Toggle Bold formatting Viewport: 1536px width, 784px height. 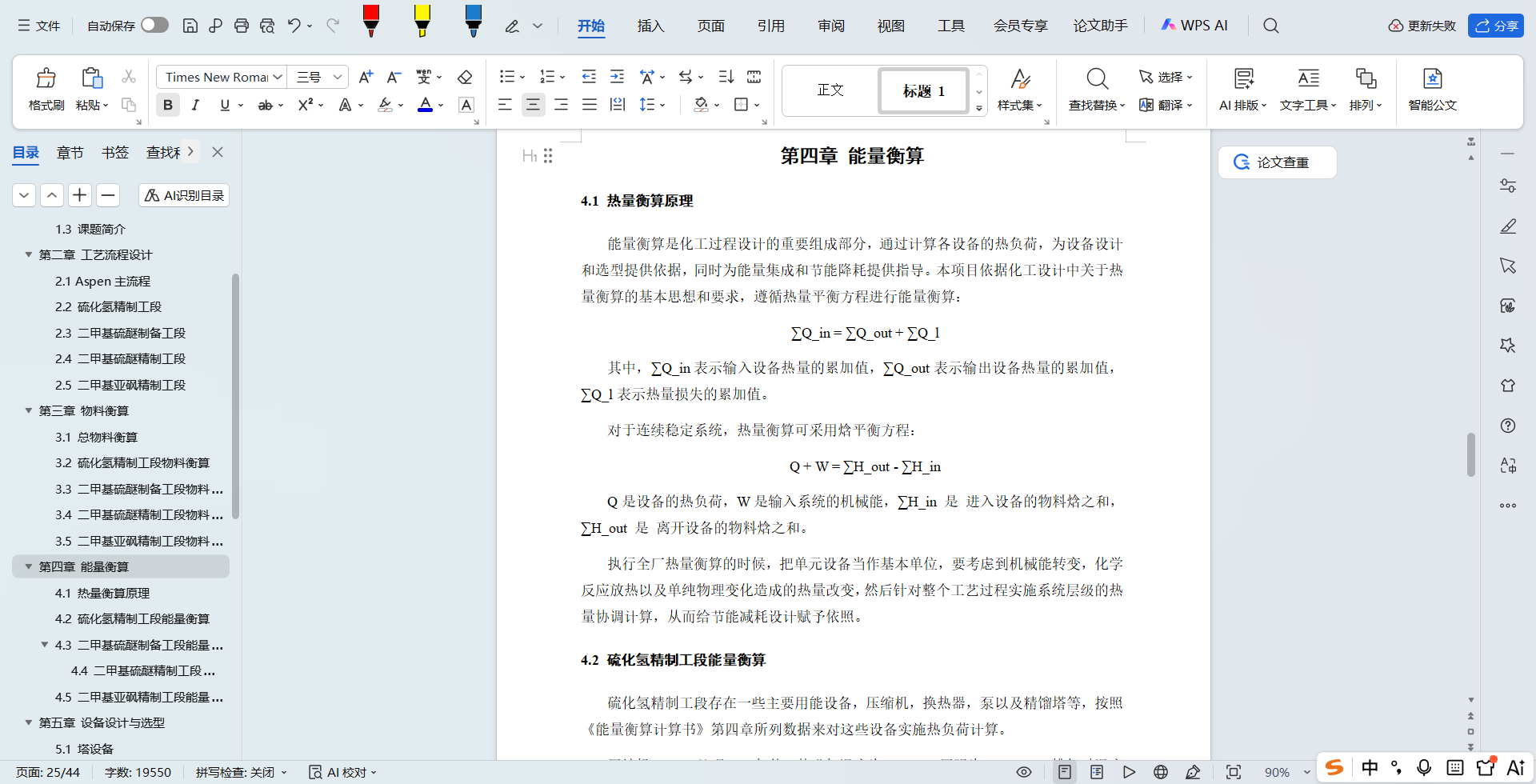coord(168,105)
